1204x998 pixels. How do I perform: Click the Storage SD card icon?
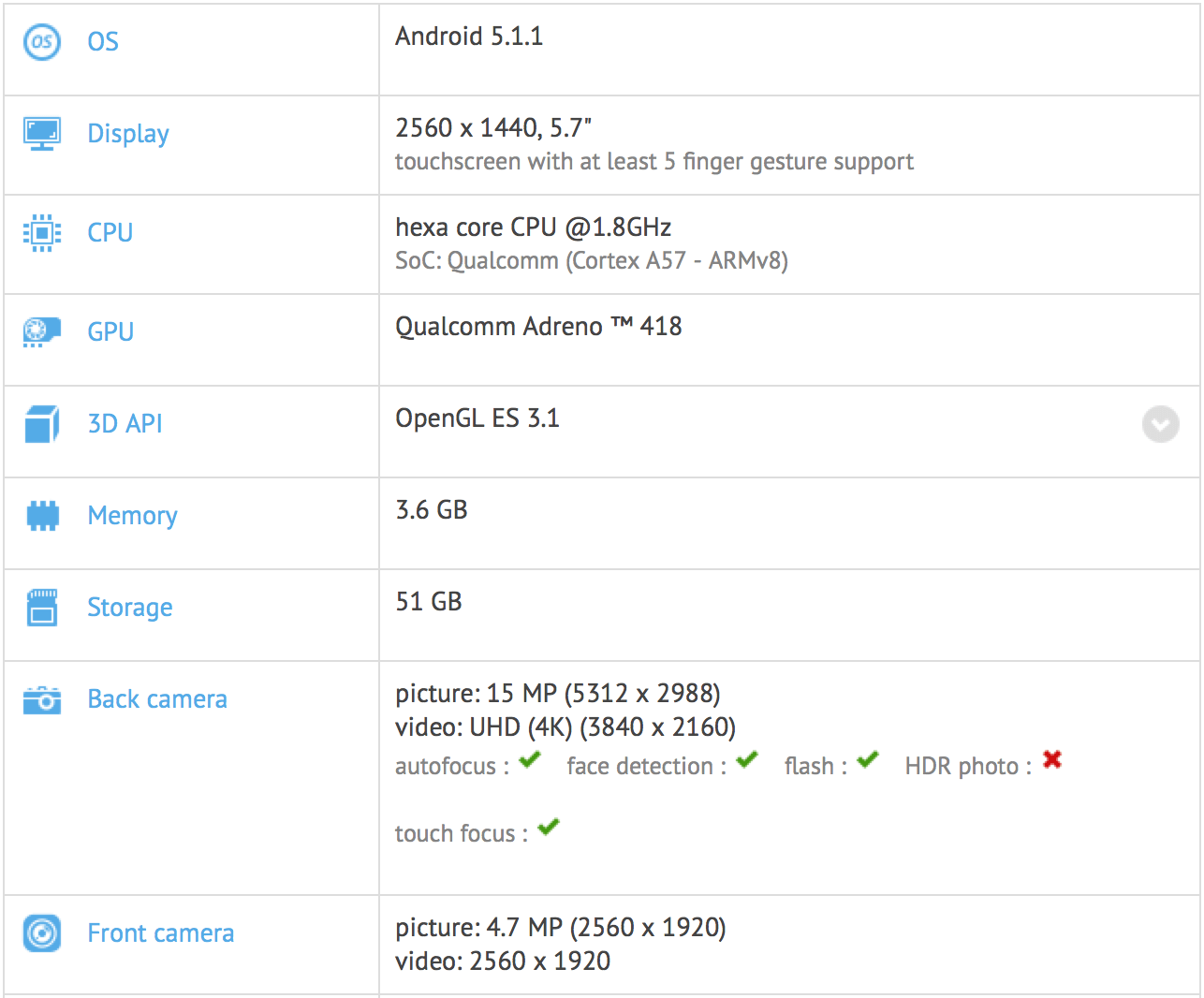[42, 608]
